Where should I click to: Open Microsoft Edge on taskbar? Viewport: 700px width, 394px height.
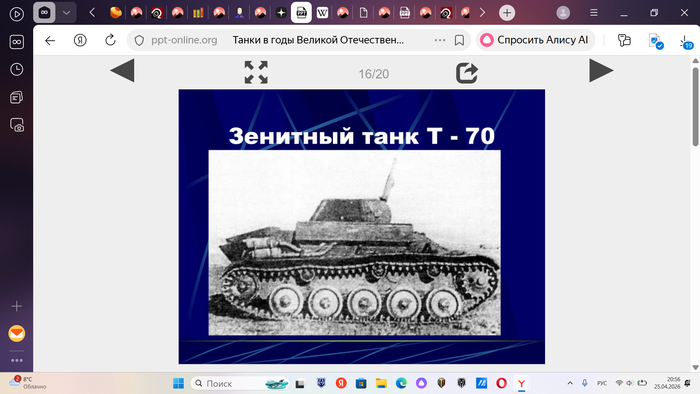(x=401, y=383)
